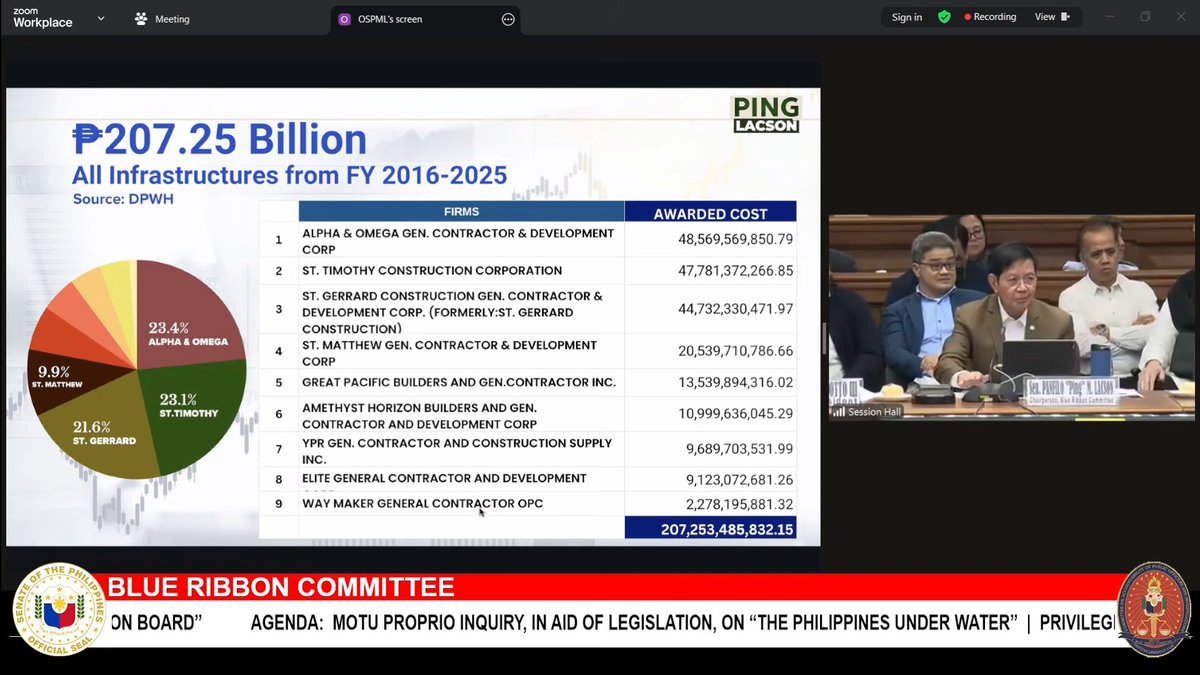Click OSPML's screen purple share icon

[x=345, y=18]
